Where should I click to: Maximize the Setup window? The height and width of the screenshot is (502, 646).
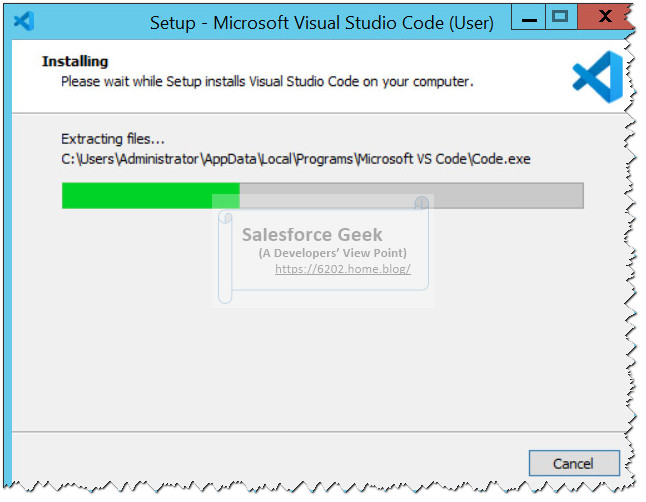560,17
